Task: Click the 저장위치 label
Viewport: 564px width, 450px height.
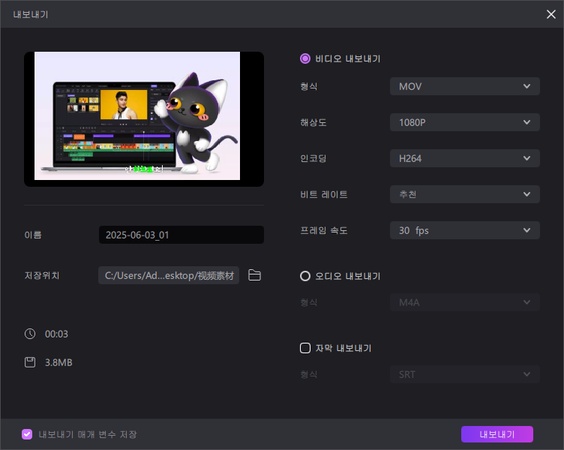Action: (x=42, y=275)
